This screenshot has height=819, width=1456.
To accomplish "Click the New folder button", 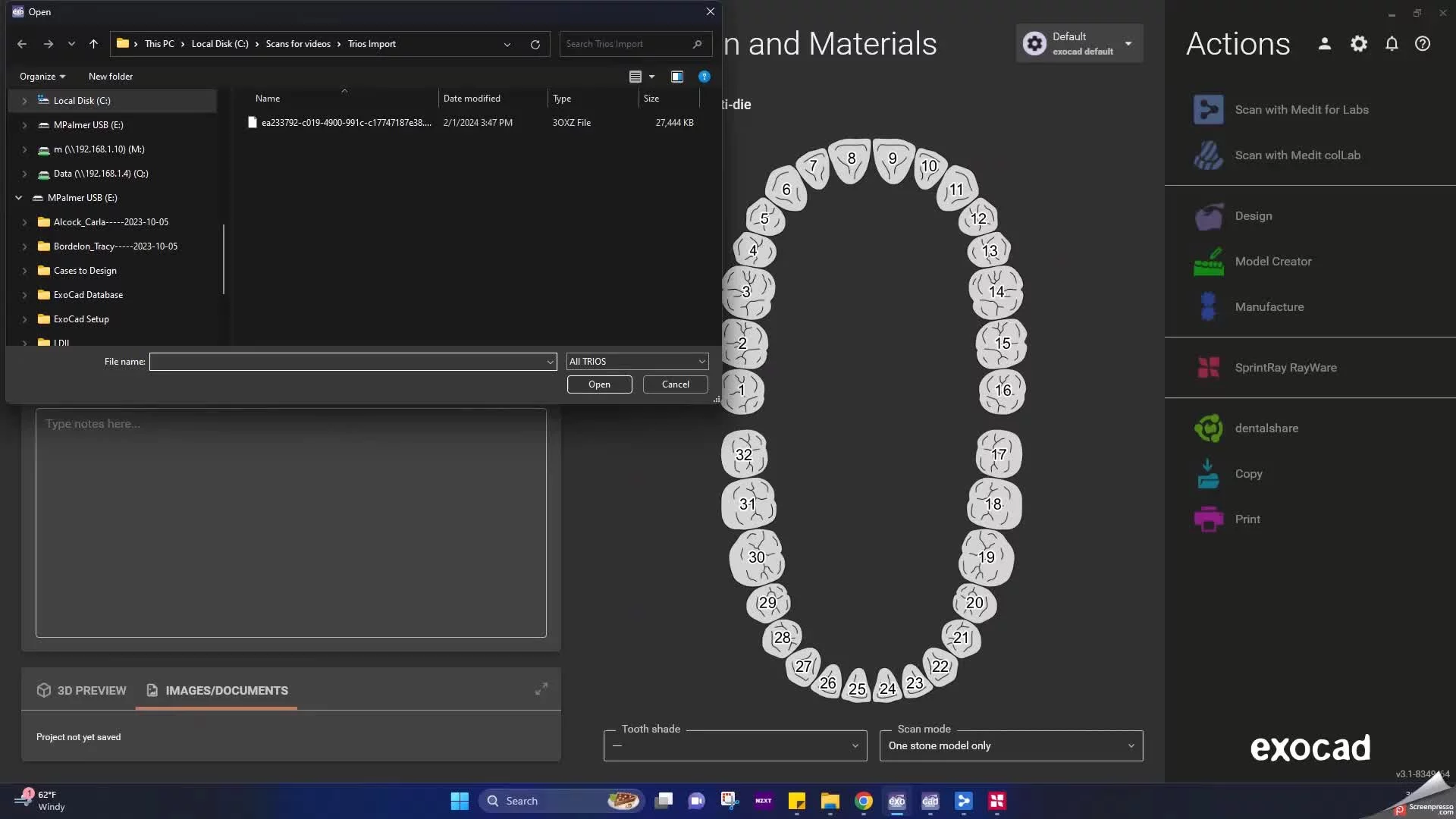I will (111, 77).
